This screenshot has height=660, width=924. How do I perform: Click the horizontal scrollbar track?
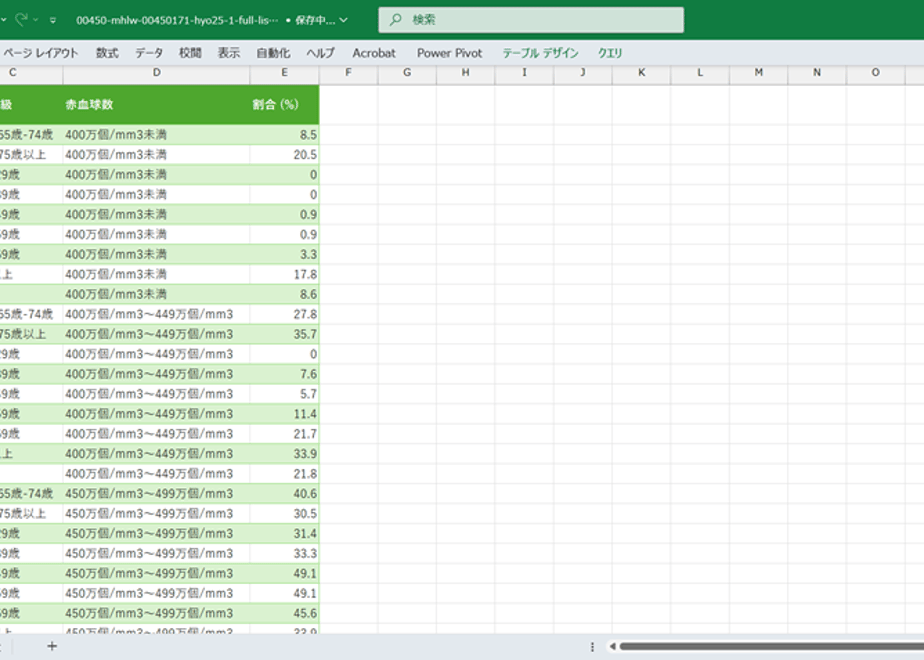pyautogui.click(x=772, y=646)
